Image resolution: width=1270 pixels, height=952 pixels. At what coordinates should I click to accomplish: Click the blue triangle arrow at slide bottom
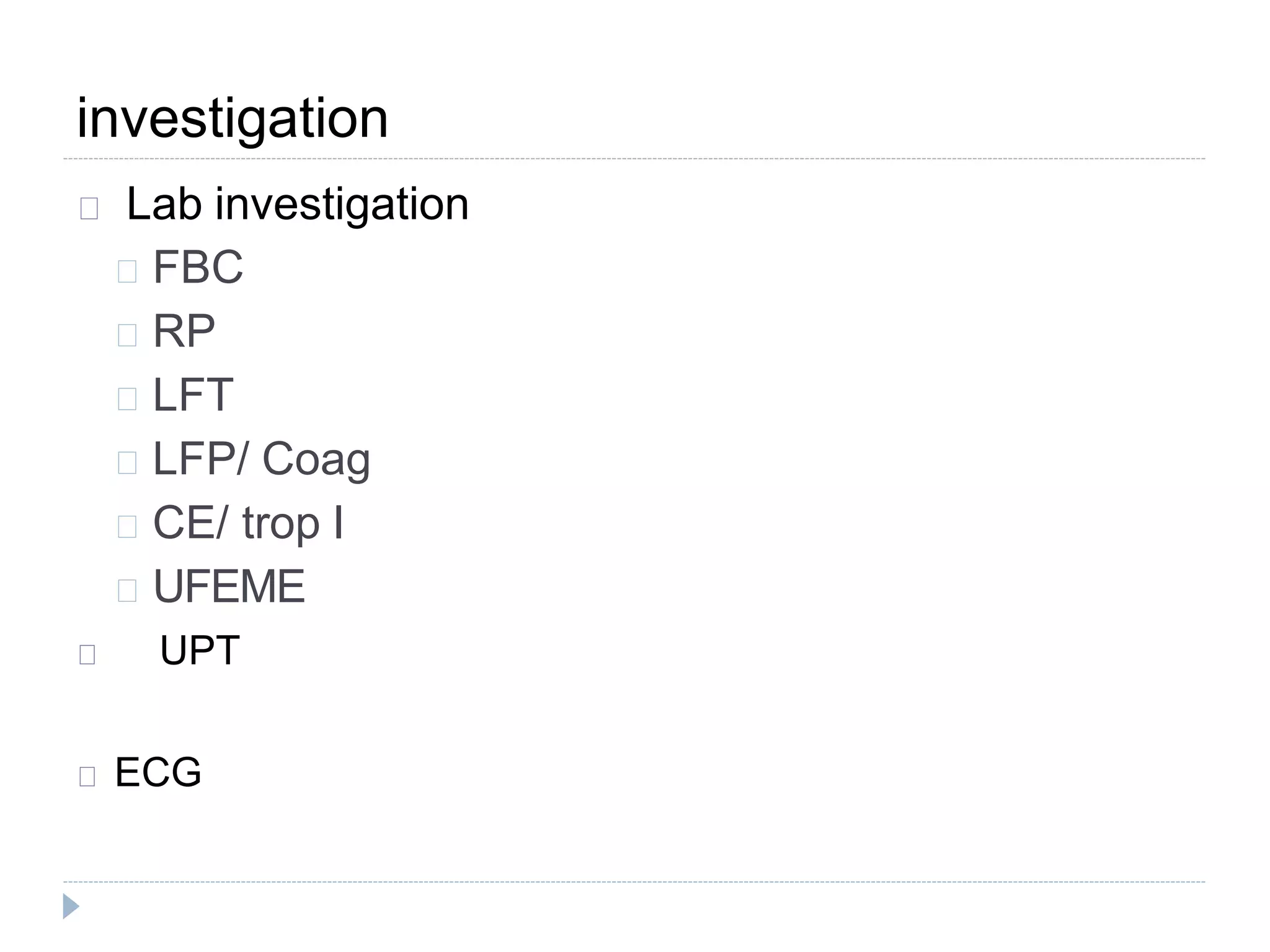[x=70, y=906]
